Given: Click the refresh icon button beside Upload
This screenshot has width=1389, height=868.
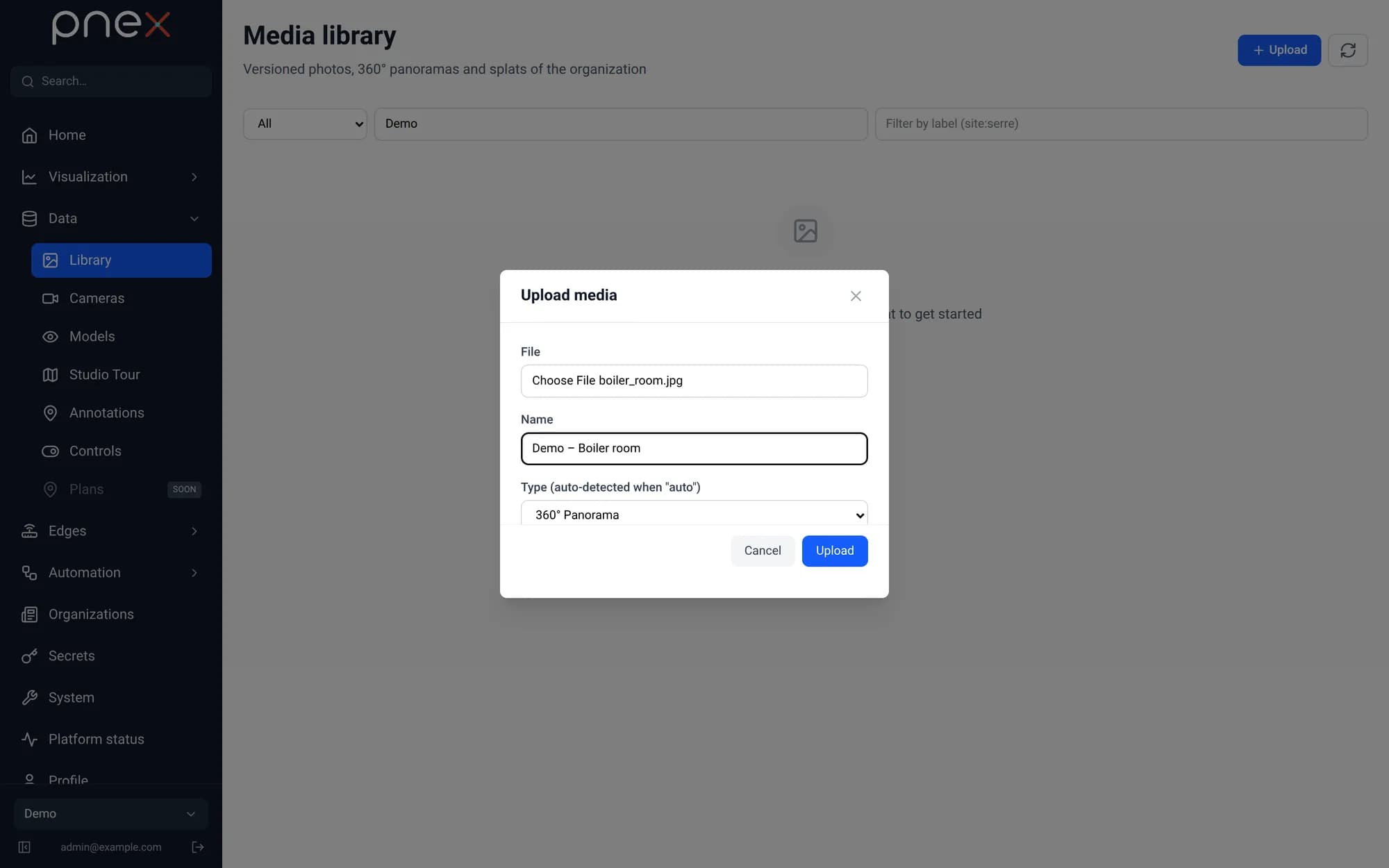Looking at the screenshot, I should pyautogui.click(x=1347, y=50).
